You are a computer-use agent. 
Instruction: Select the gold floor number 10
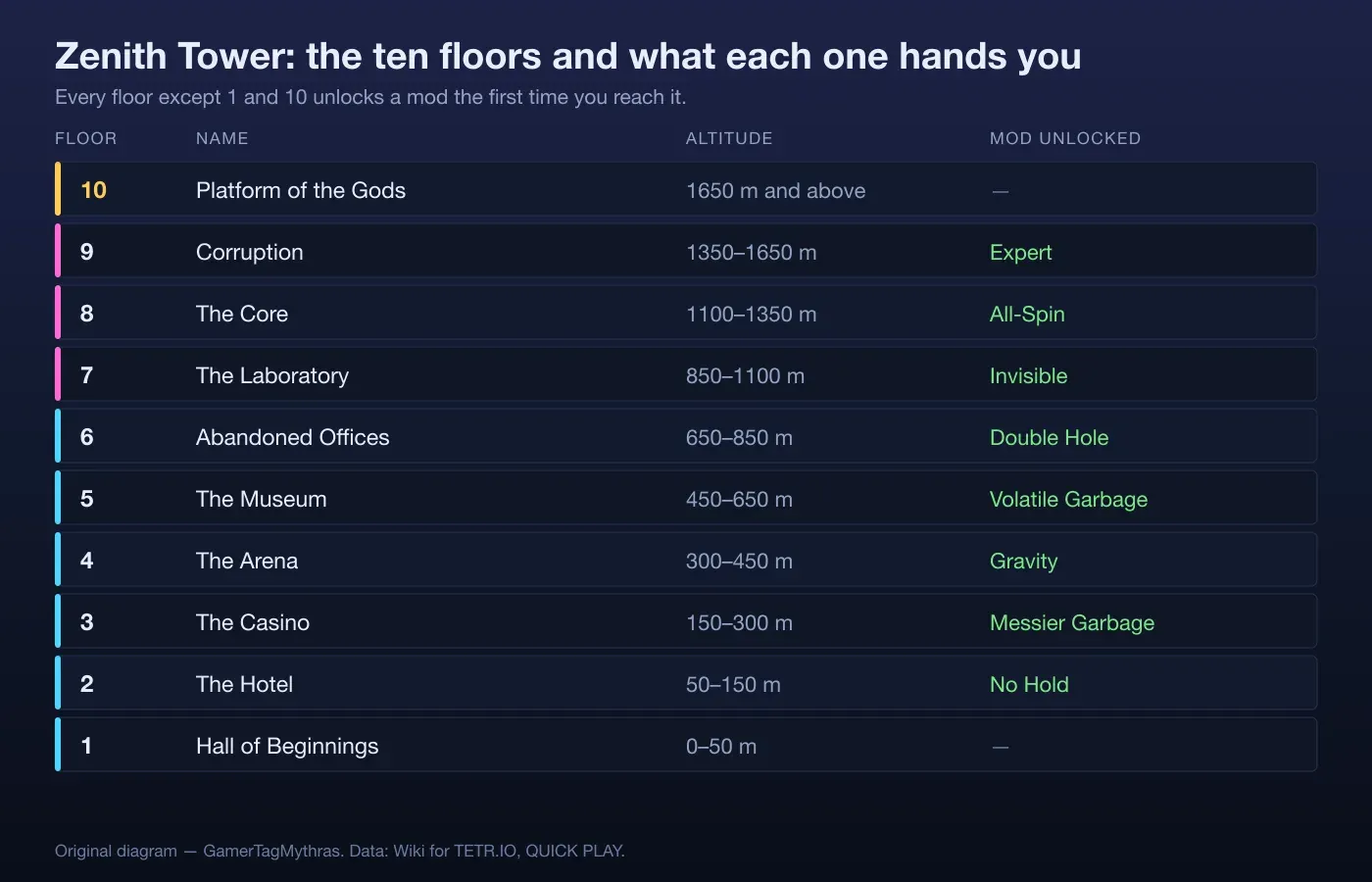pos(93,190)
